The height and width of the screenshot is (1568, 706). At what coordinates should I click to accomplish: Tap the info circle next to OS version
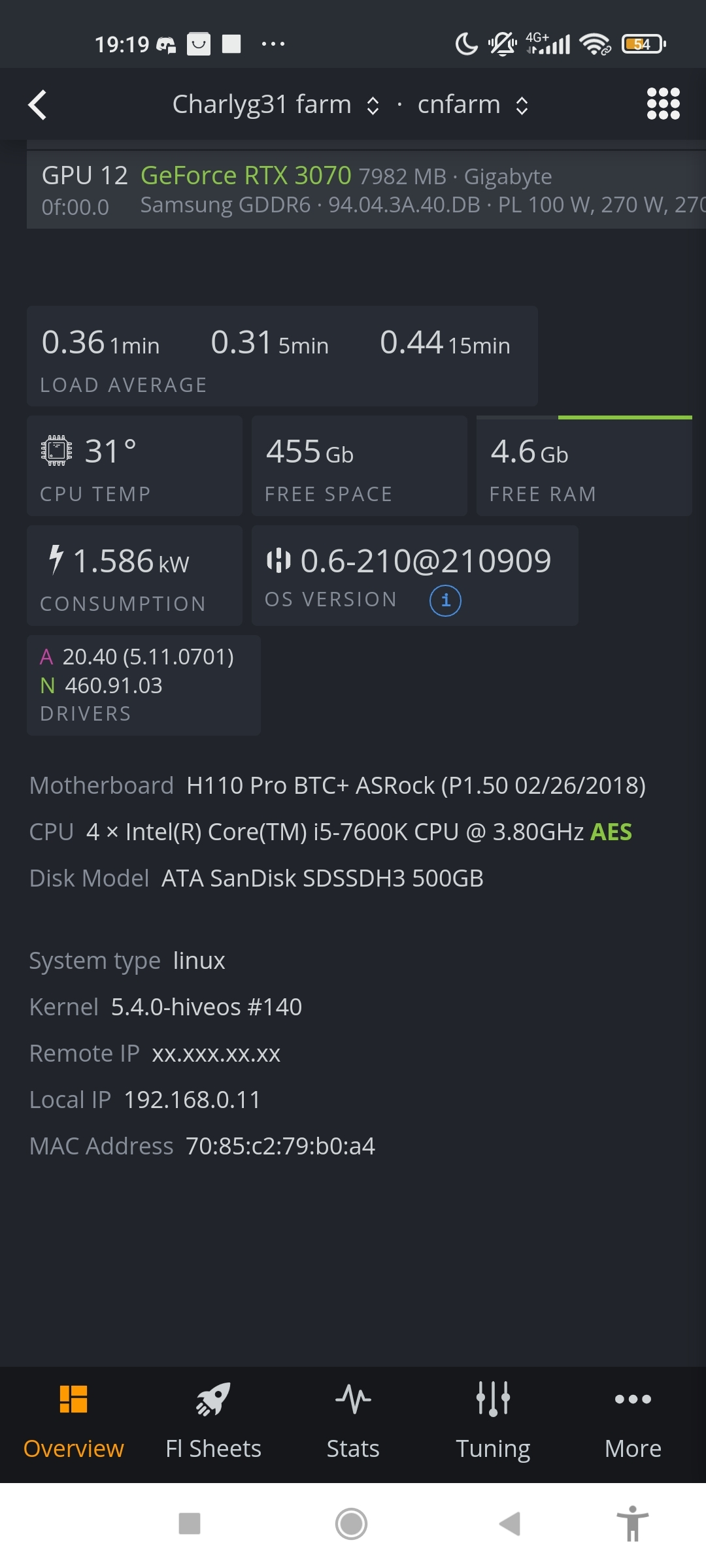445,600
